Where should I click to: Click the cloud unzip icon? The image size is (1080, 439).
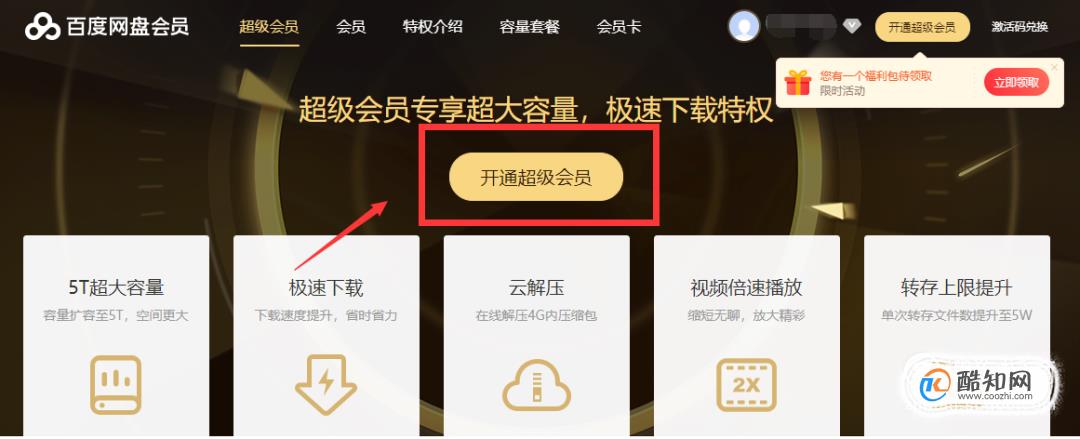coord(537,386)
